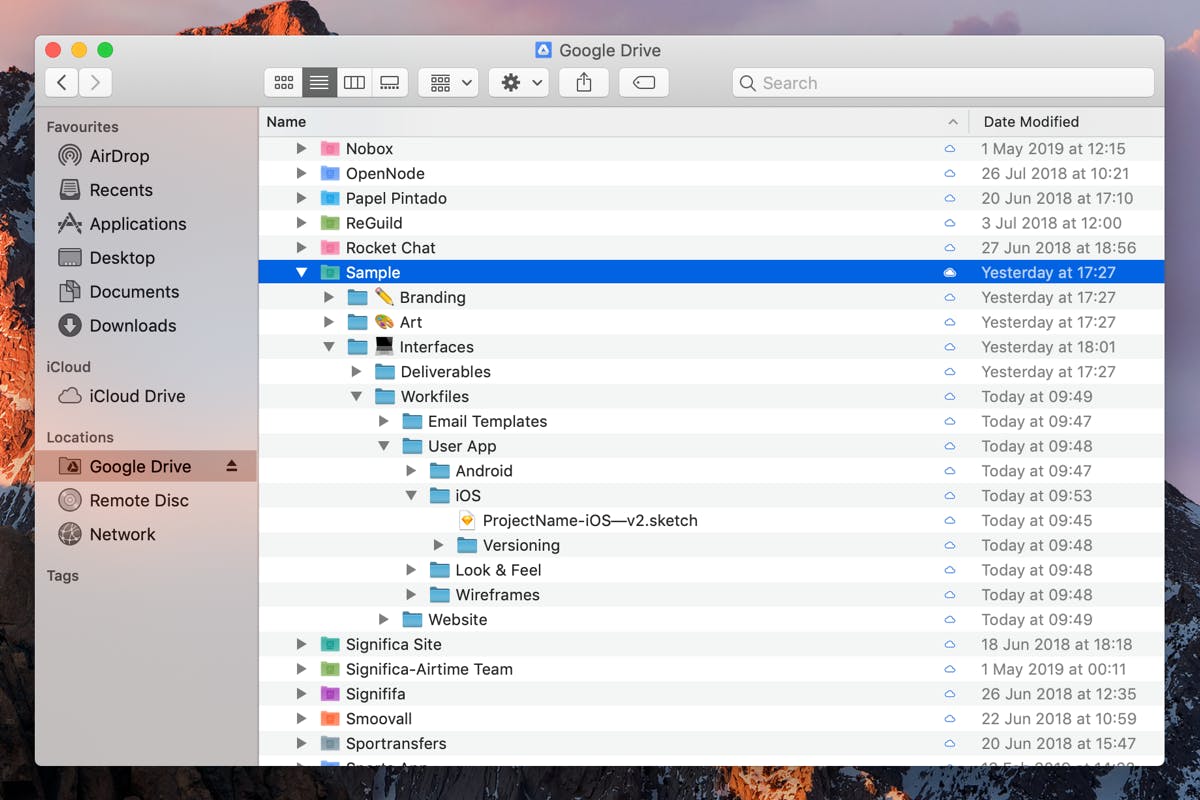Viewport: 1200px width, 800px height.
Task: Click the Workfiles folder name
Action: click(x=435, y=397)
